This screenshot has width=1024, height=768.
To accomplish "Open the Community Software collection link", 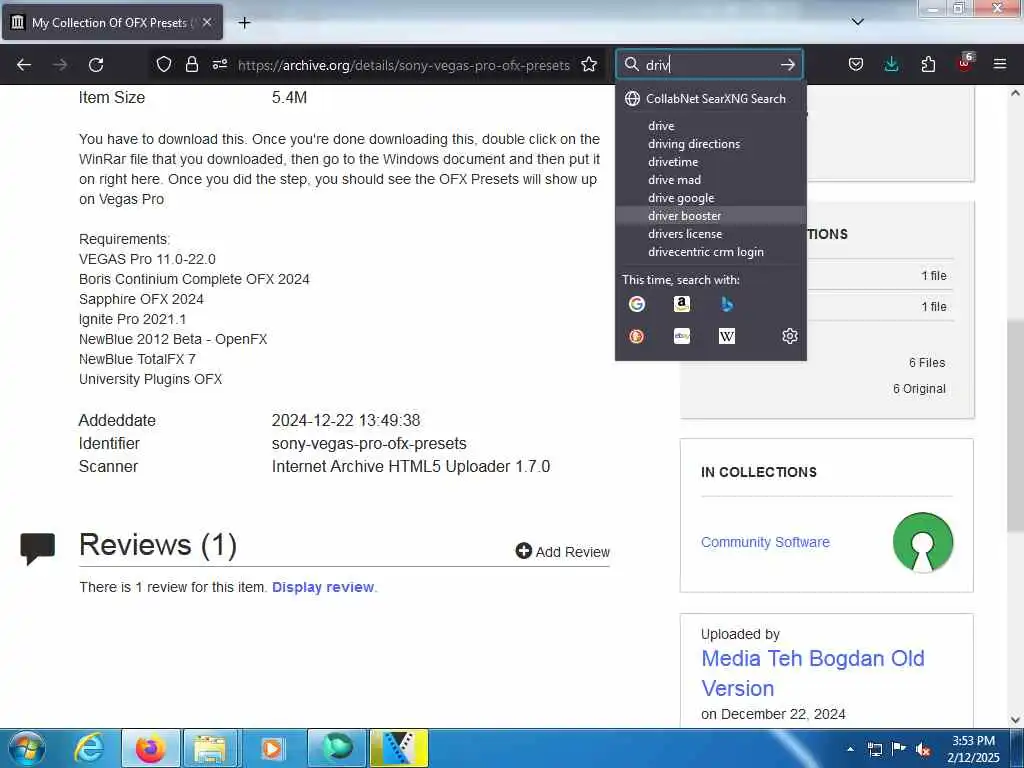I will [765, 542].
